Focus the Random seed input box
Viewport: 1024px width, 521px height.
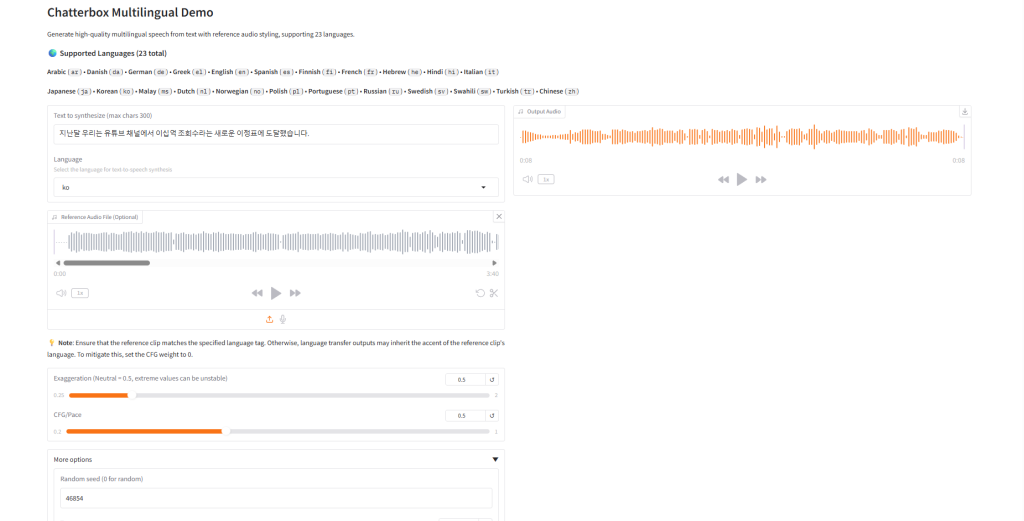[275, 498]
